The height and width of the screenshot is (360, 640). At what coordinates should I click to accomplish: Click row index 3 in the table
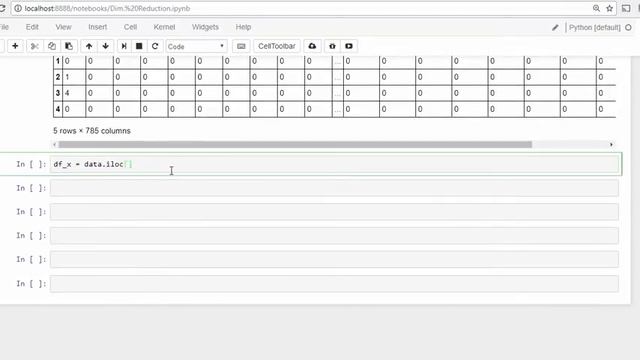coord(58,93)
